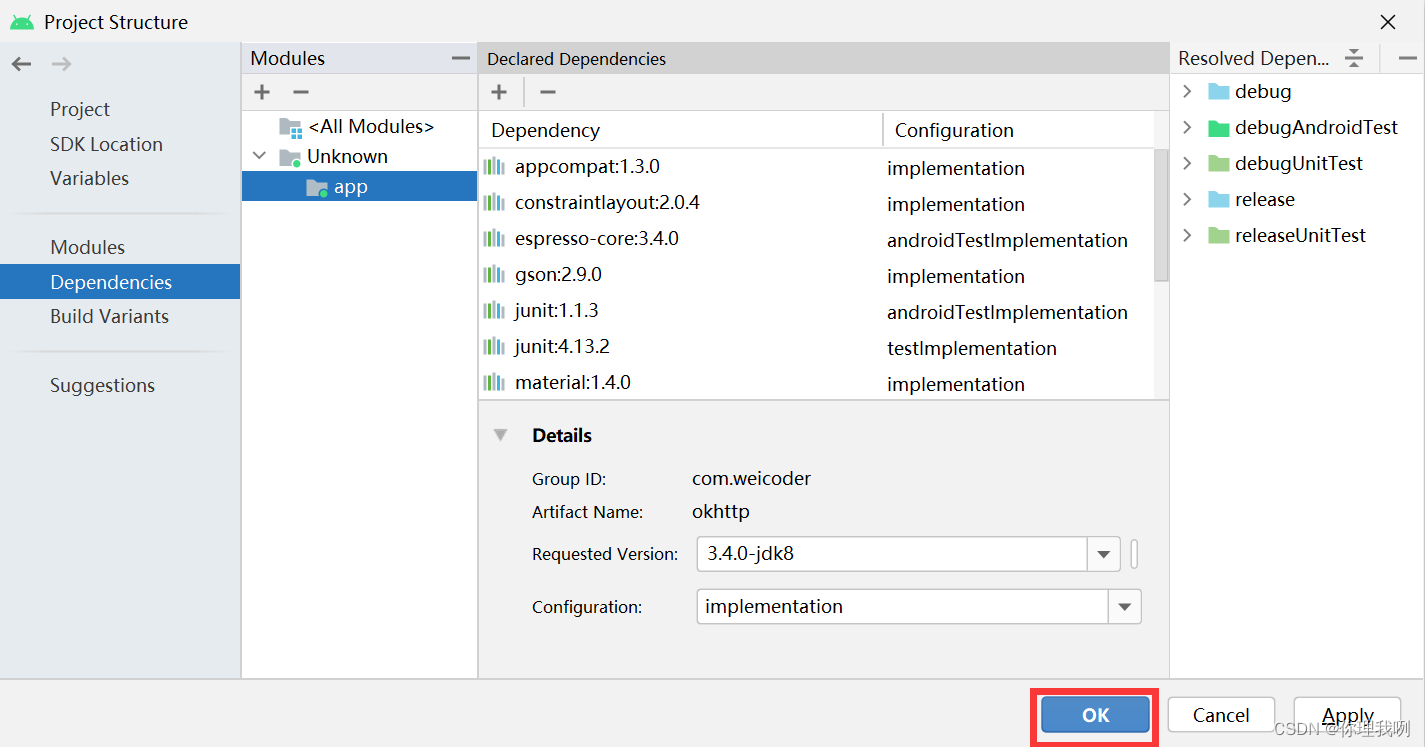Collapse the Details section
This screenshot has width=1425, height=747.
click(500, 435)
